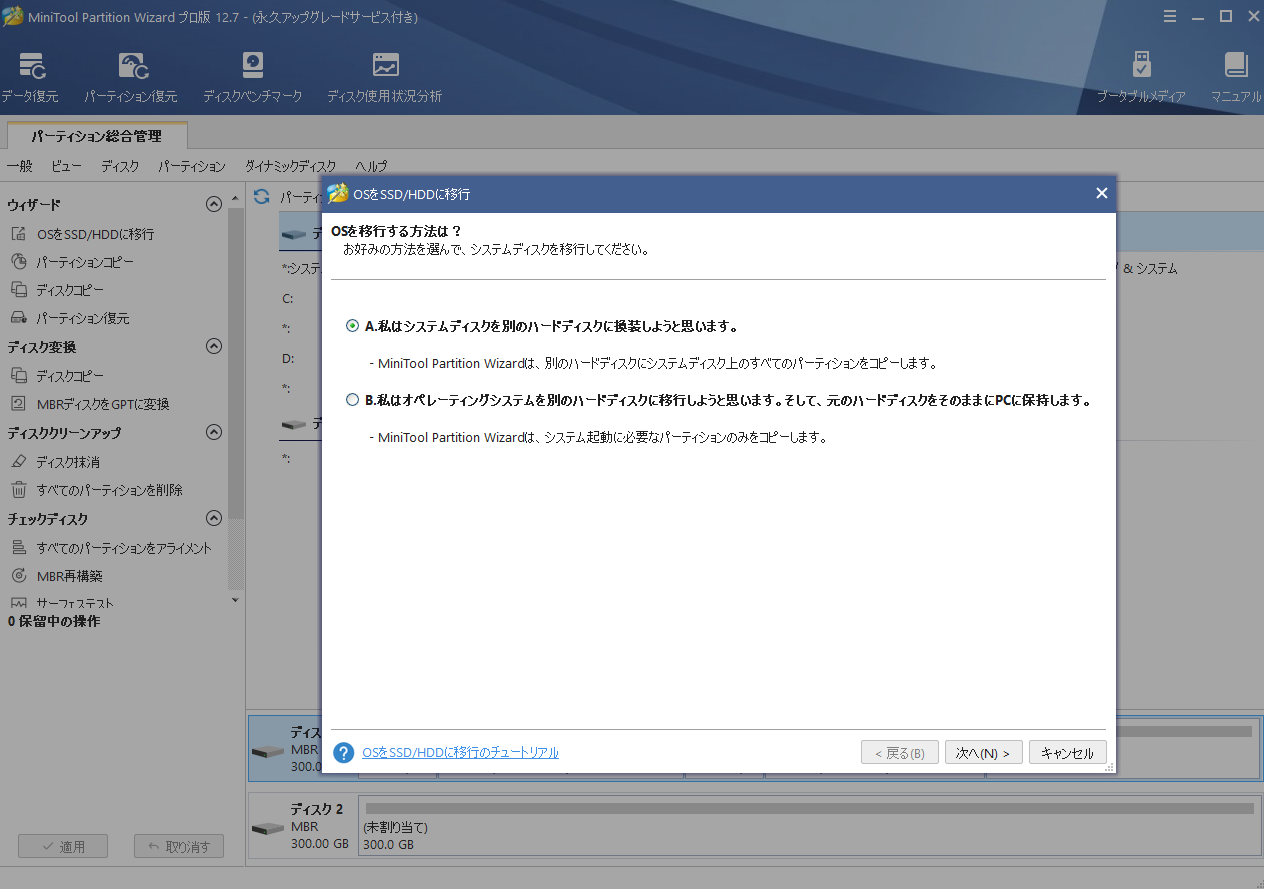Image resolution: width=1264 pixels, height=889 pixels.
Task: Click 適用 button at bottom left
Action: (62, 846)
